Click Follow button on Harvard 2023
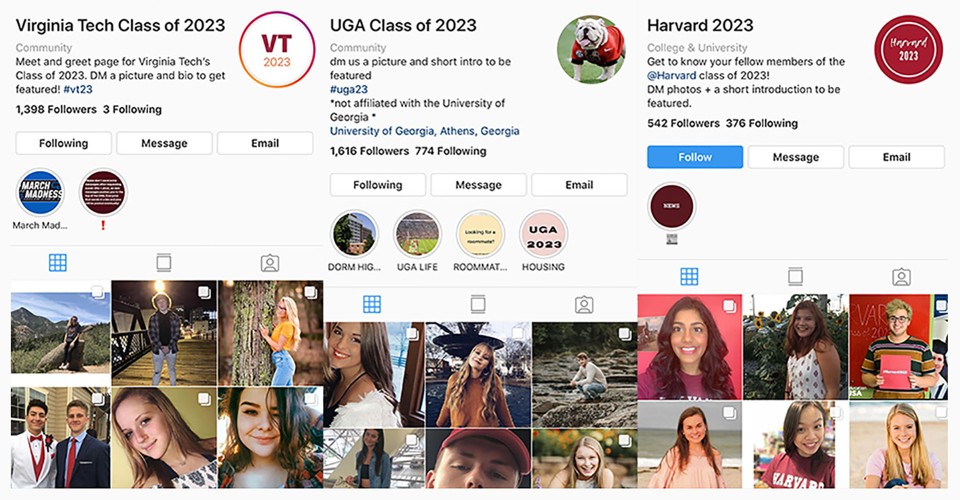The height and width of the screenshot is (500, 960). [695, 157]
